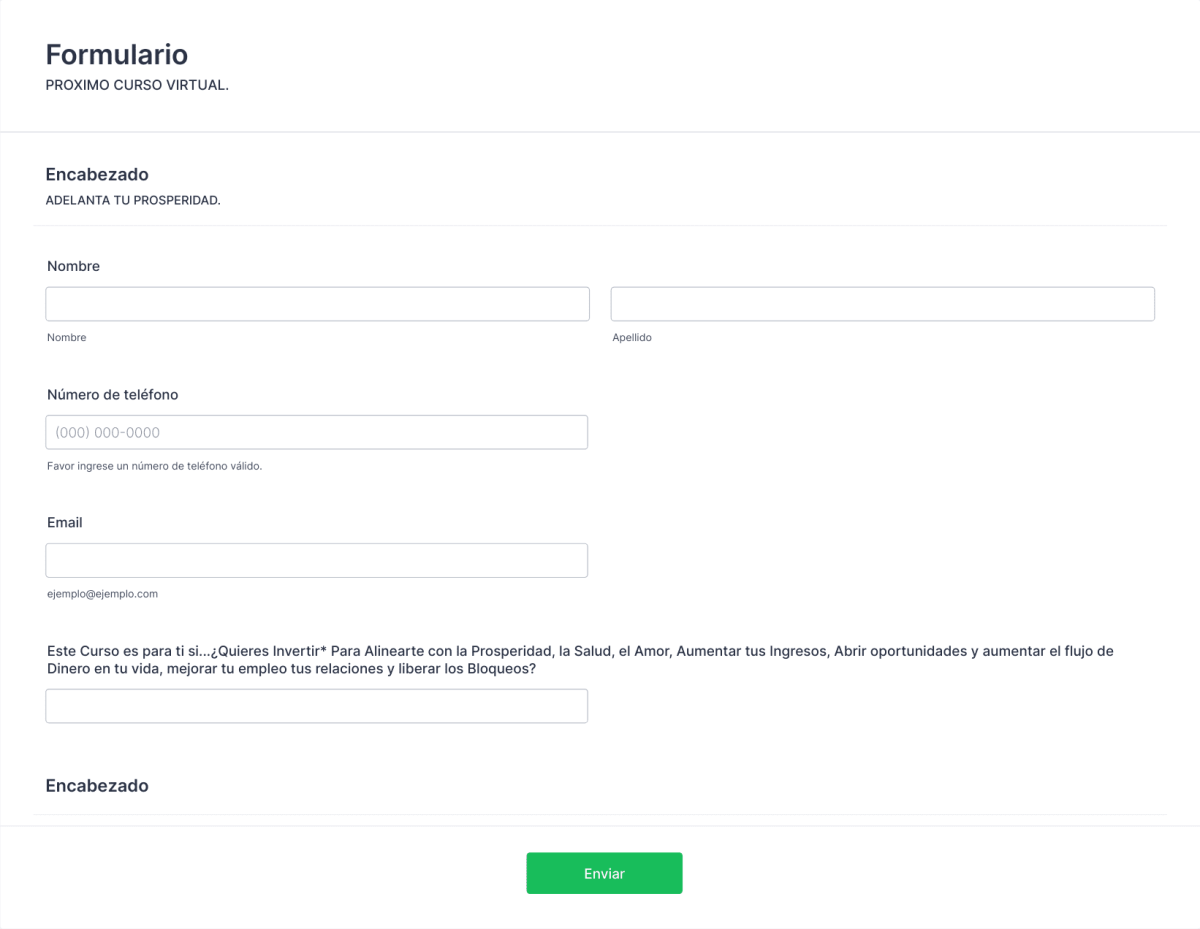Click the lower 'Encabezado' heading near the bottom

97,786
